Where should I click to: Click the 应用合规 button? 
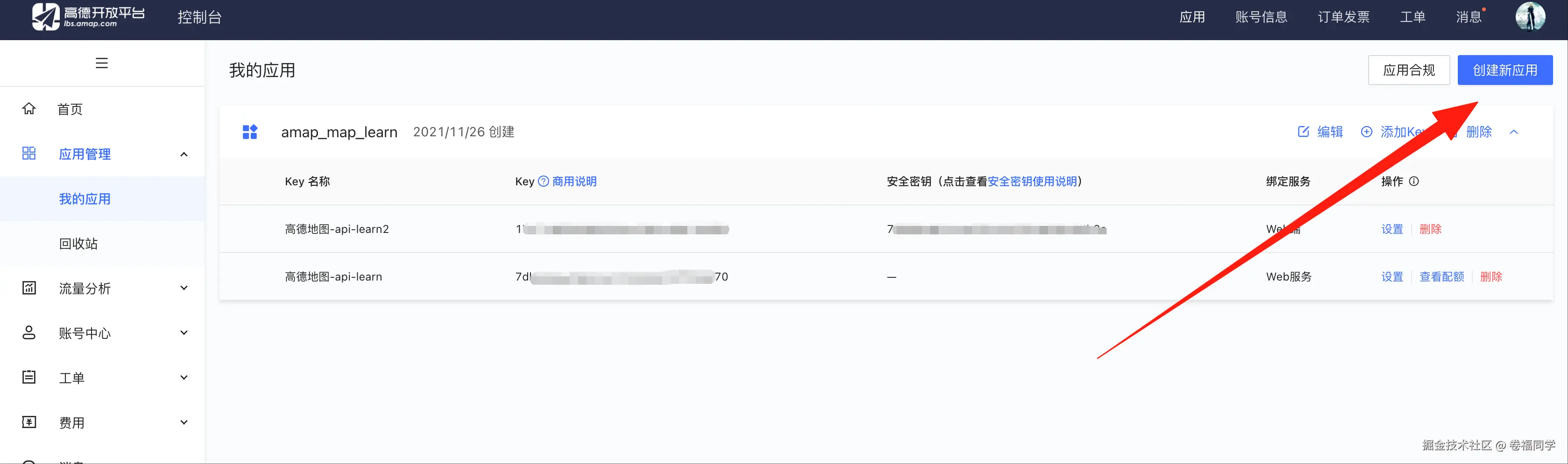tap(1408, 70)
